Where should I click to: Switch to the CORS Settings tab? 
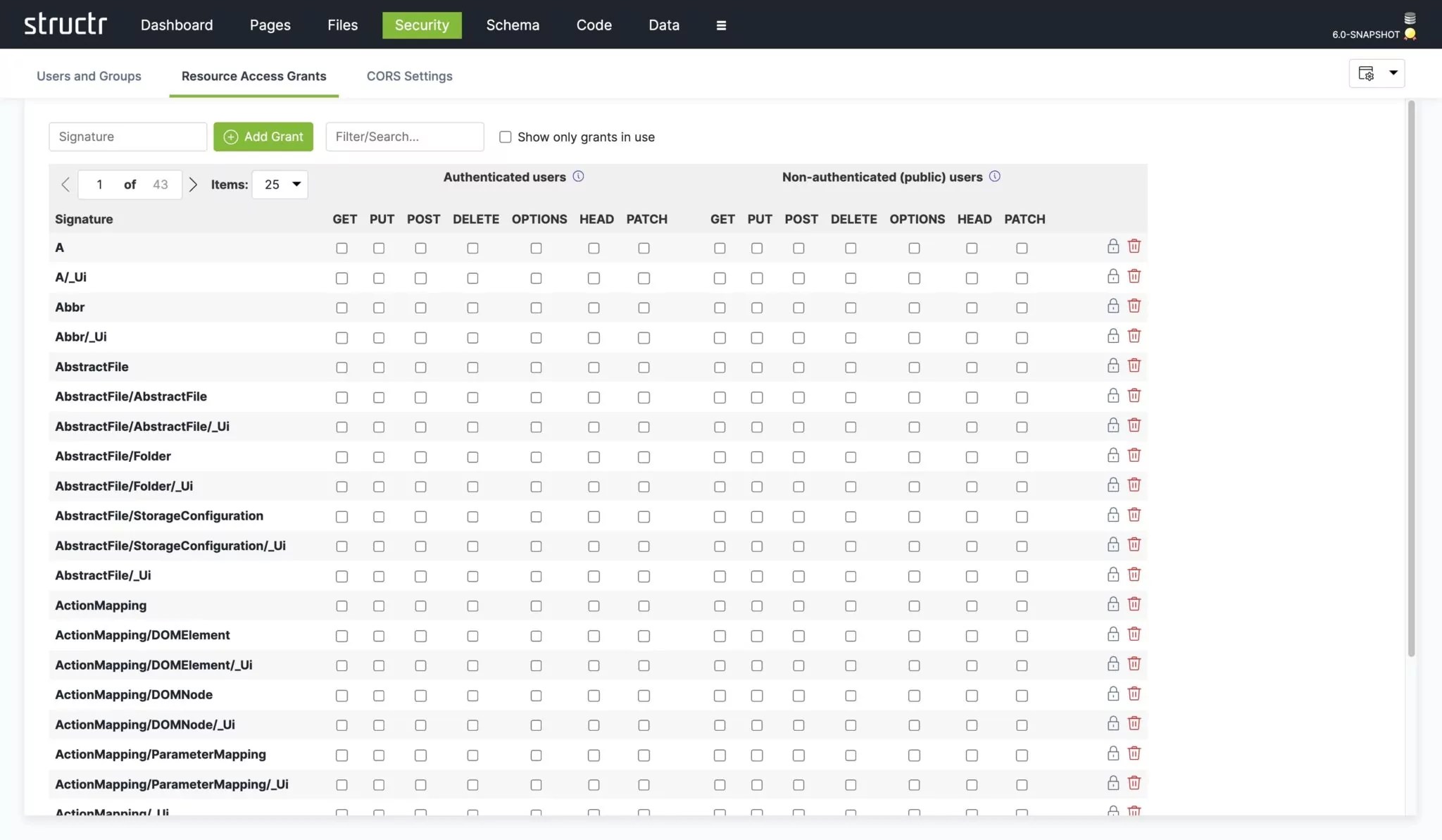pyautogui.click(x=409, y=76)
